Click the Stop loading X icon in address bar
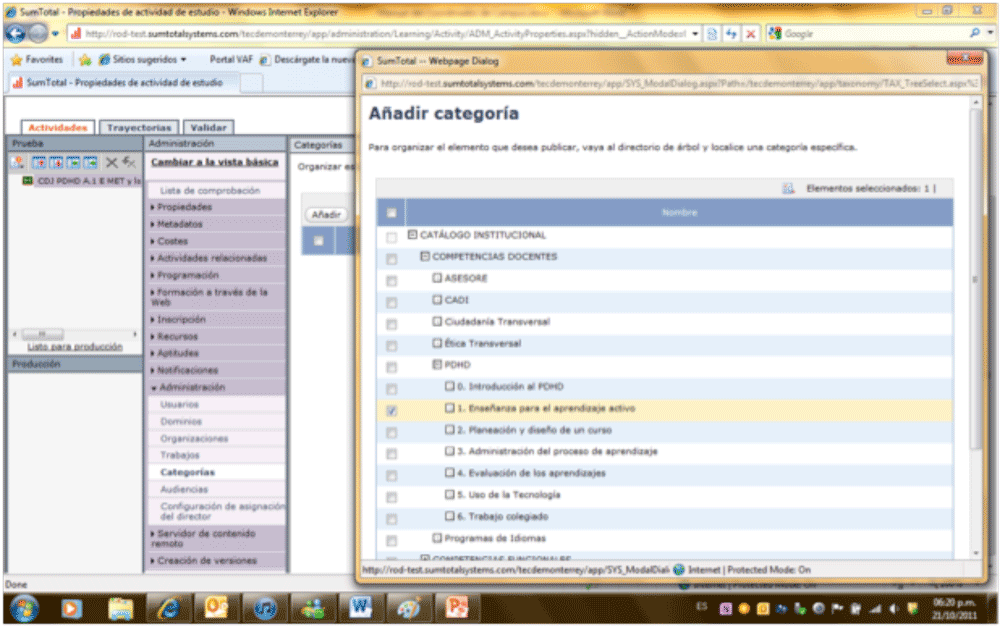Screen dimensions: 1000x627 coord(751,34)
